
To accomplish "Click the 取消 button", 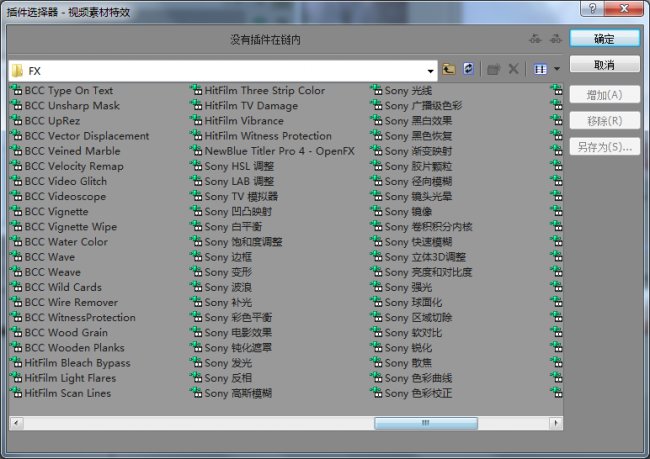I will [x=604, y=65].
